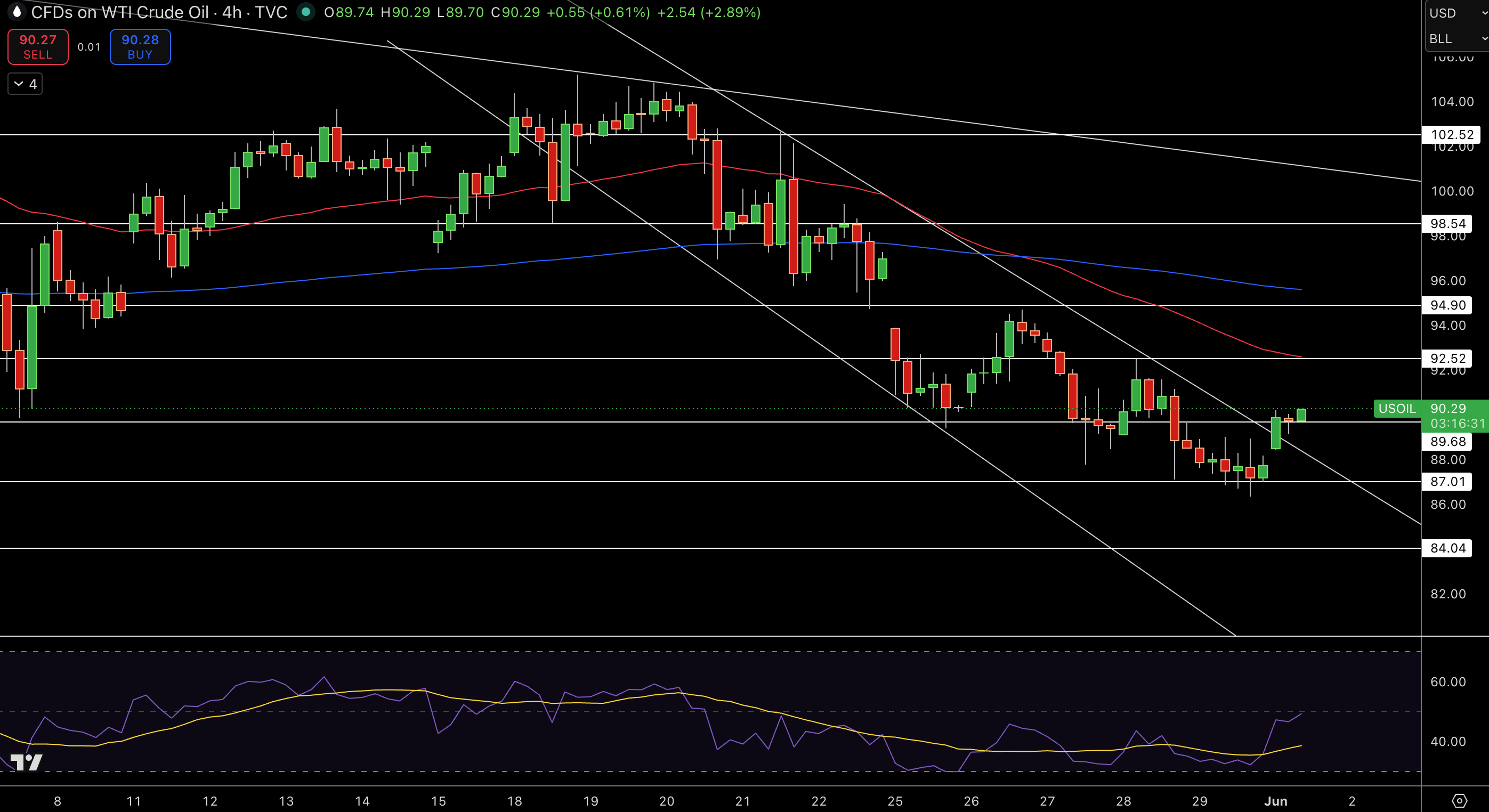1489x812 pixels.
Task: Click the closing price value C90.29
Action: (515, 12)
